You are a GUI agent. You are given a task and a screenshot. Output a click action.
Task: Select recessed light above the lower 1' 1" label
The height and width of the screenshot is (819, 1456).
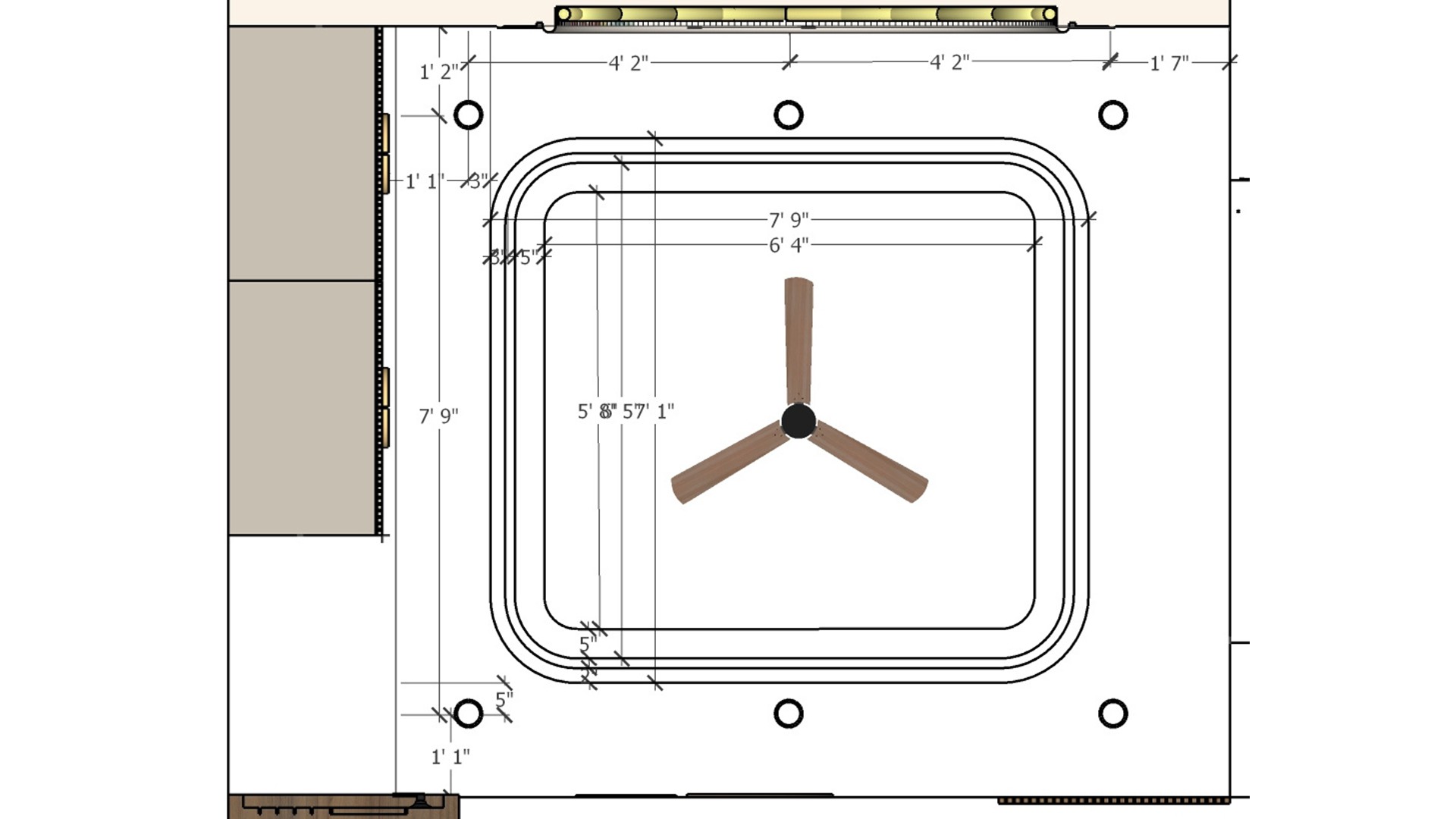(x=468, y=714)
